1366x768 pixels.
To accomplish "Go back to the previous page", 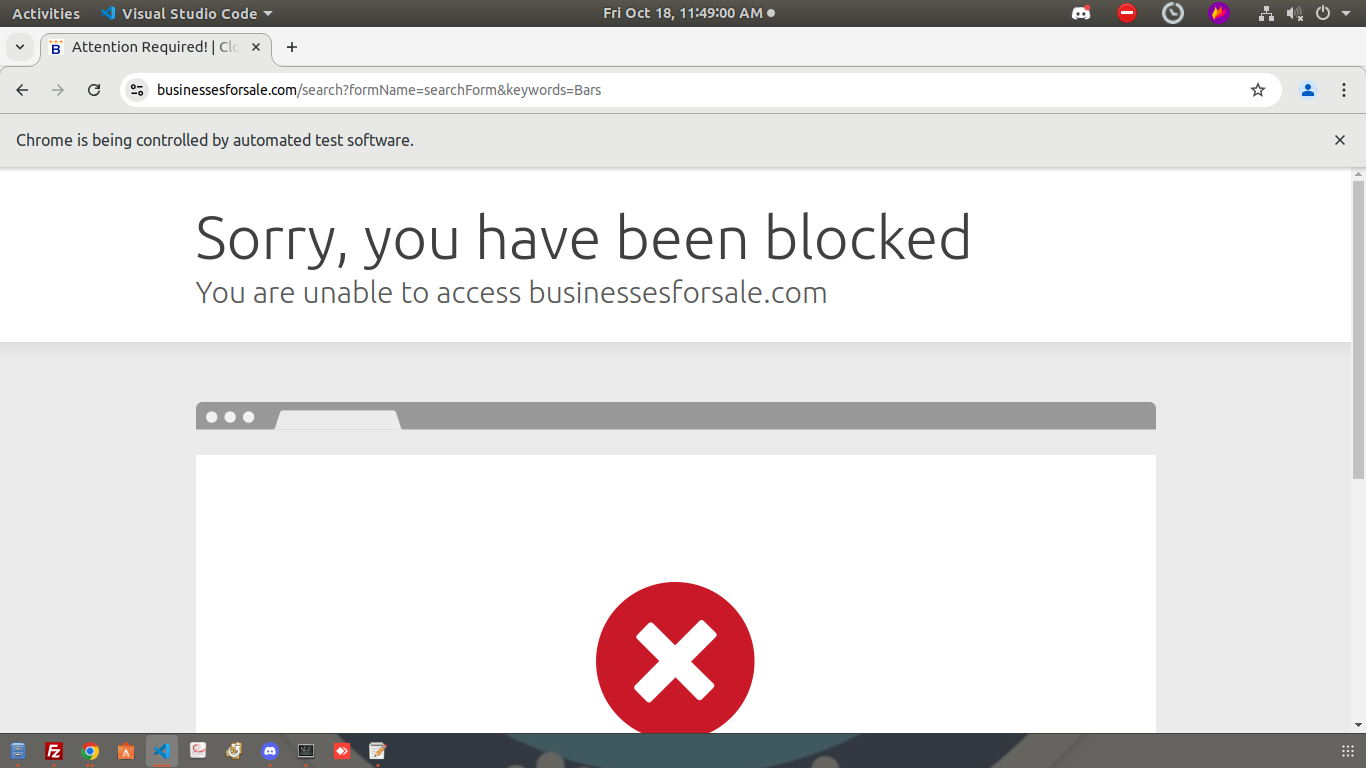I will click(22, 90).
